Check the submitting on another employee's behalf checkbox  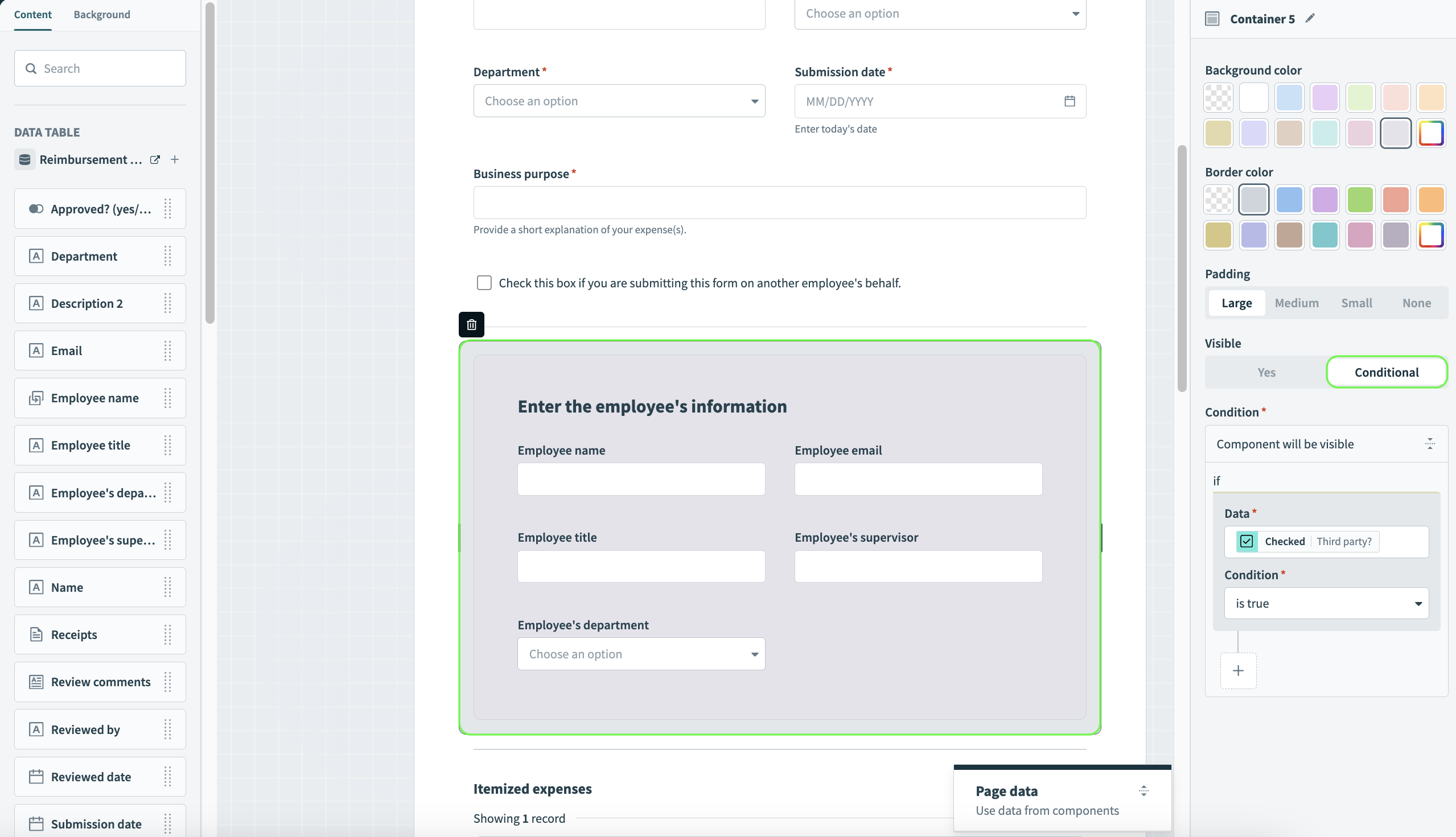click(484, 283)
